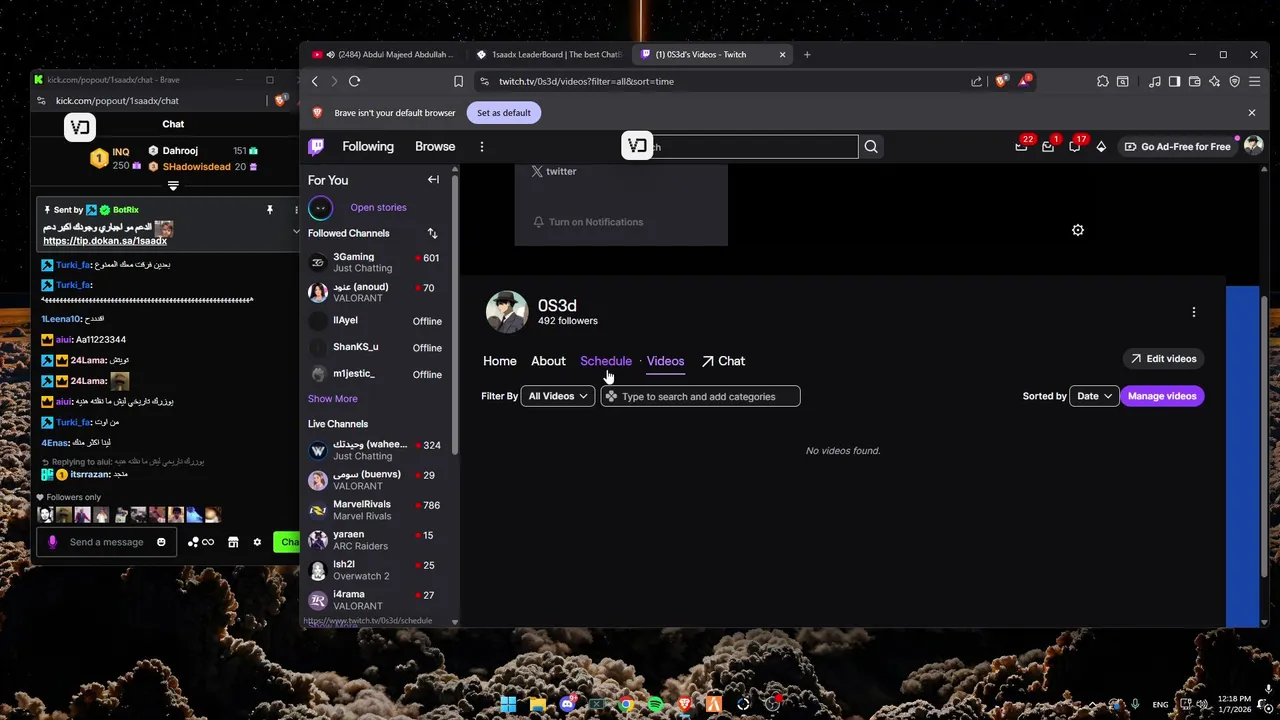This screenshot has height=720, width=1280.
Task: Open the Date sort dropdown
Action: click(x=1094, y=396)
